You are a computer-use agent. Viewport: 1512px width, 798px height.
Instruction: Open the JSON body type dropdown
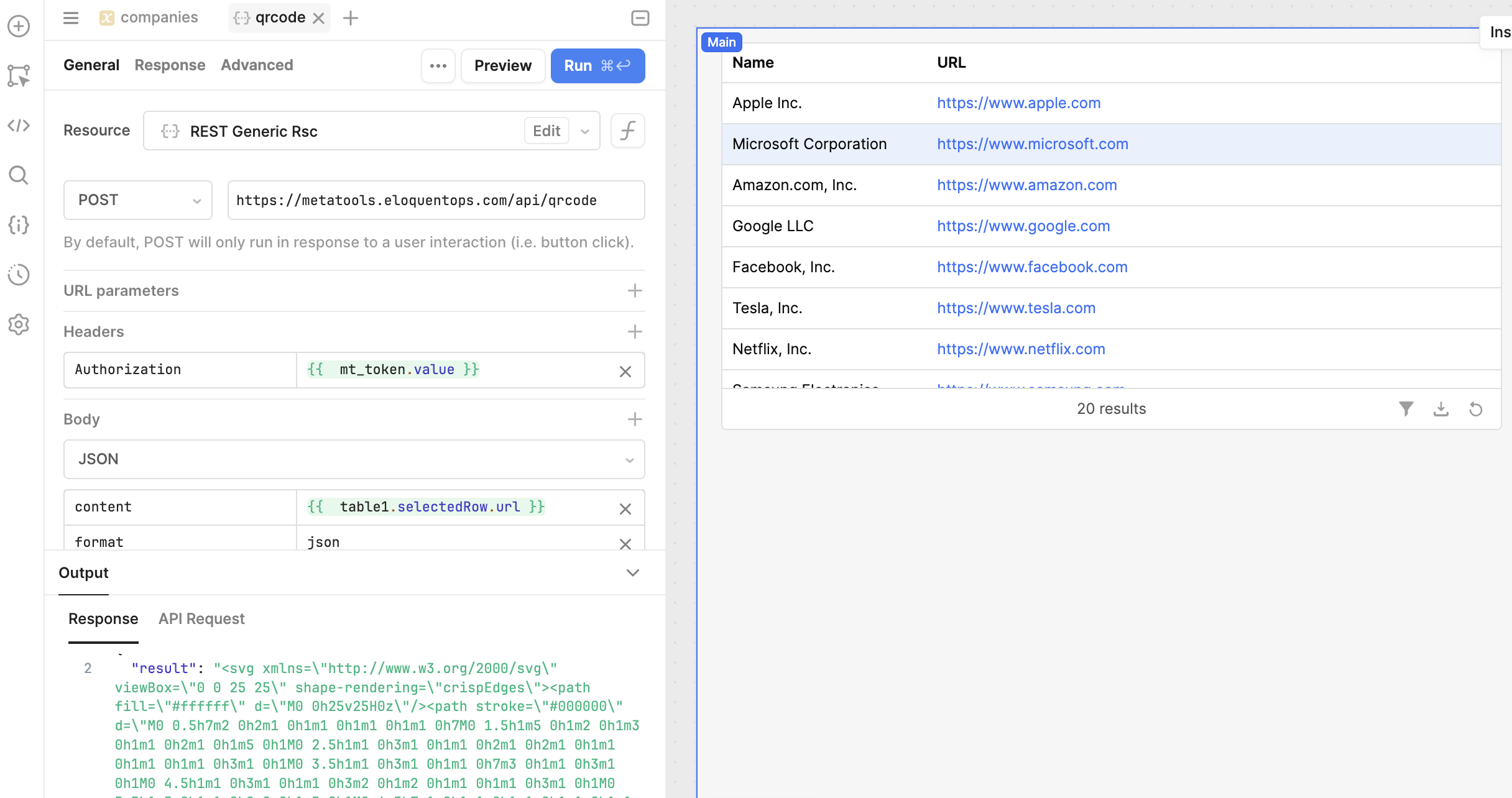coord(354,459)
